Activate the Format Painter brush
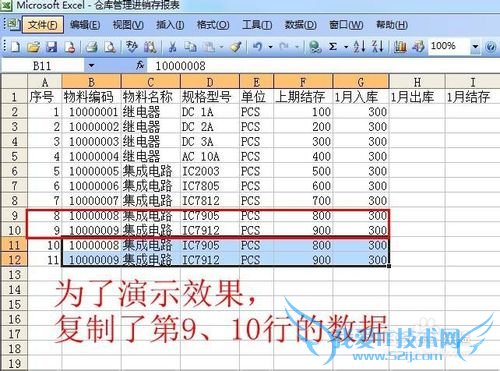 pyautogui.click(x=236, y=47)
